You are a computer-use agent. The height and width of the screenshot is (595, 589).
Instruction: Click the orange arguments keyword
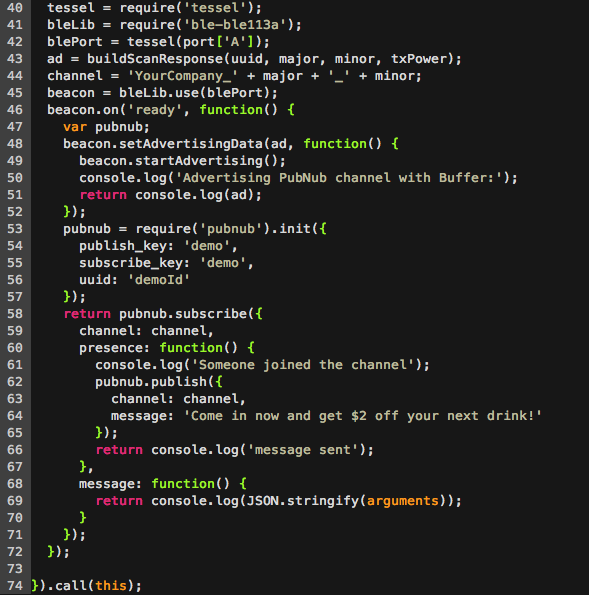[x=402, y=501]
